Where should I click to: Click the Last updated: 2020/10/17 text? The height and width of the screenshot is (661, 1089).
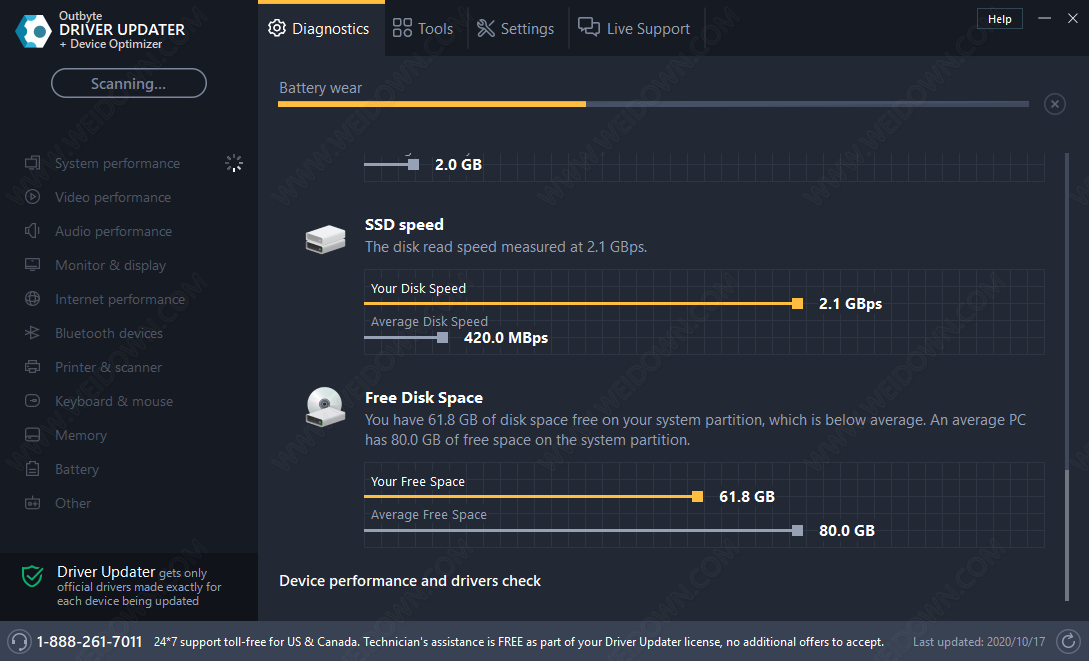click(979, 642)
